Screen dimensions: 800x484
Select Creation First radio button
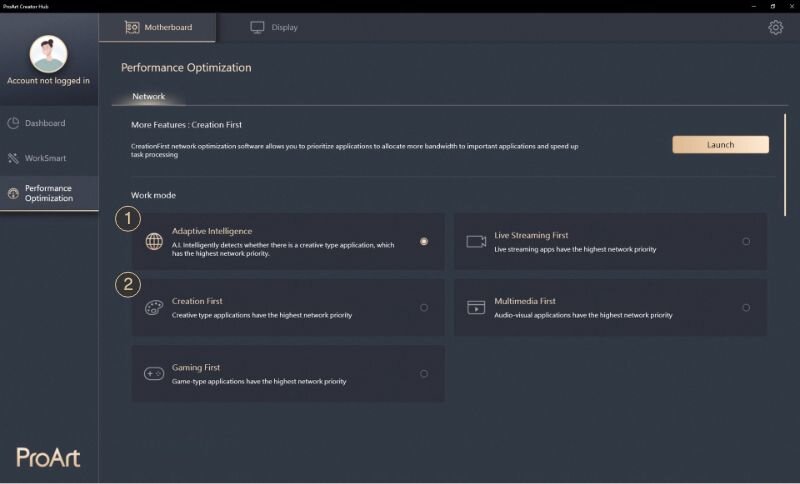[424, 308]
